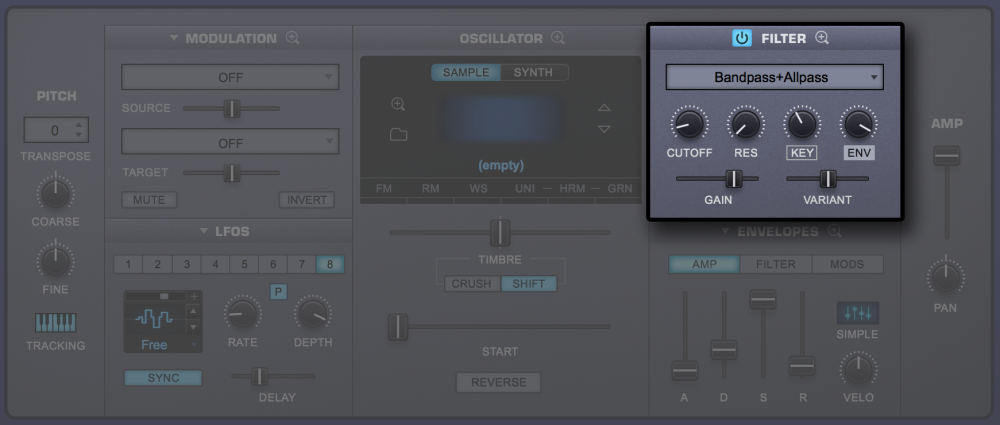The image size is (1000, 425).
Task: Toggle the Filter power button
Action: 742,38
